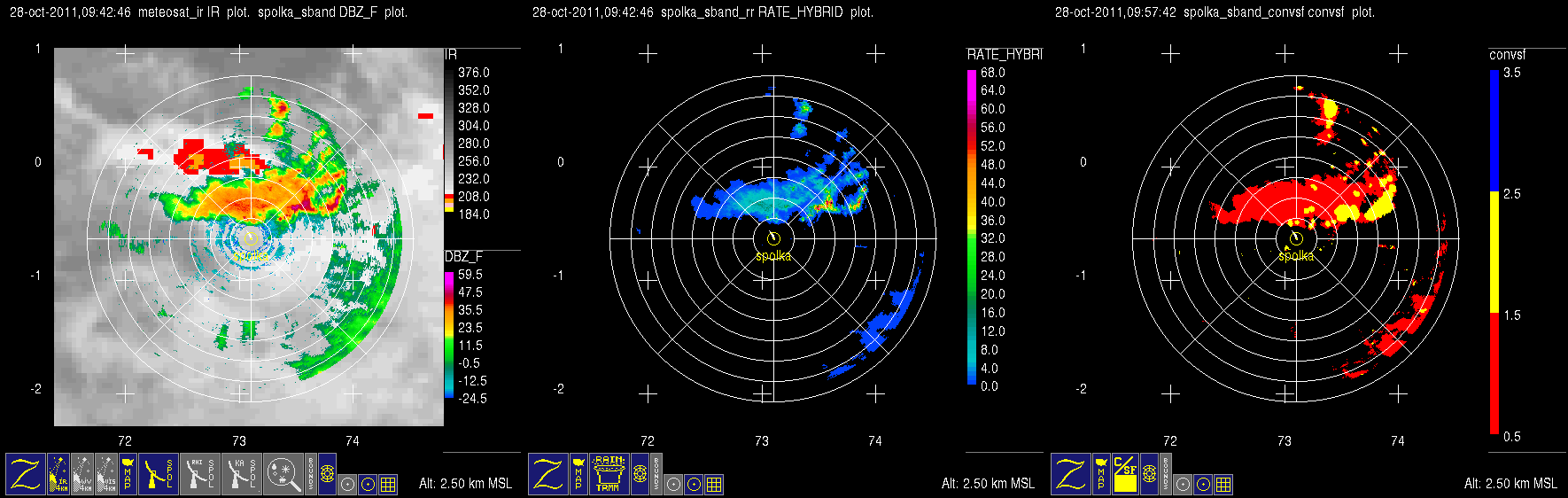1568x498 pixels.
Task: Toggle BOUNDS in the right panel toolbar
Action: [x=1166, y=474]
